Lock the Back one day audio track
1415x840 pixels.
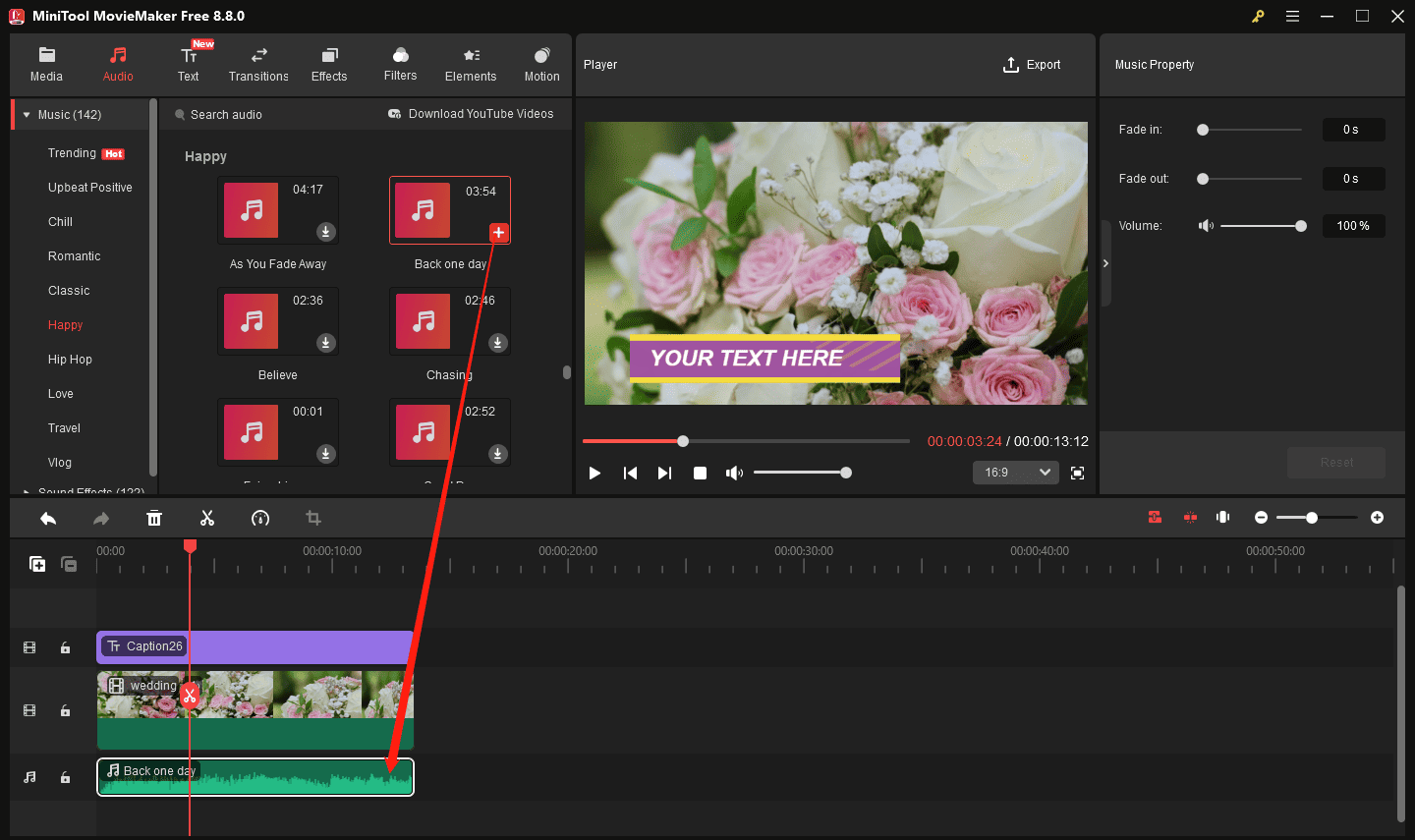pyautogui.click(x=65, y=777)
